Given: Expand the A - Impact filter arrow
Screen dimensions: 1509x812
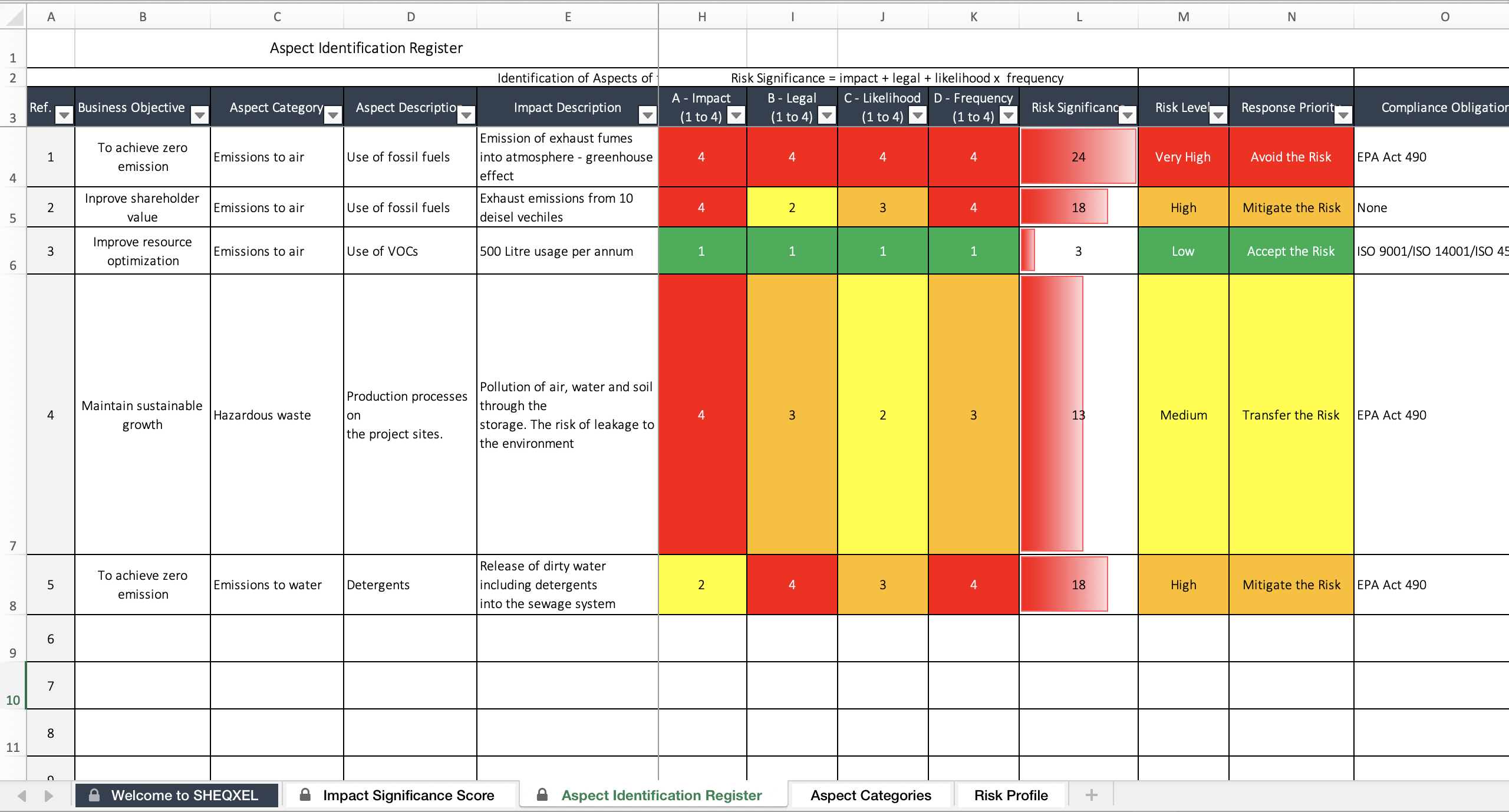Looking at the screenshot, I should (736, 115).
